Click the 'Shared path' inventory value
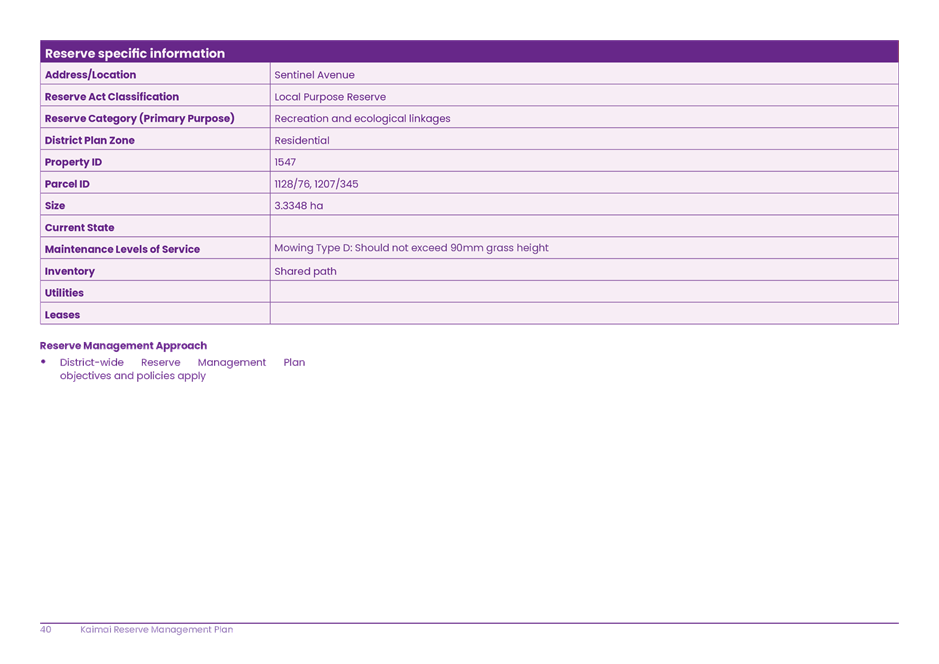Viewport: 939px width, 664px height. coord(305,270)
